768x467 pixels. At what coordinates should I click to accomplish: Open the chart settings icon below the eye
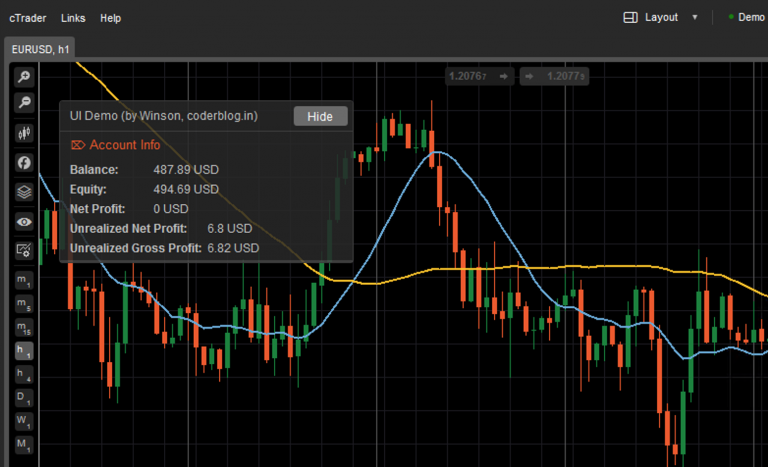23,250
